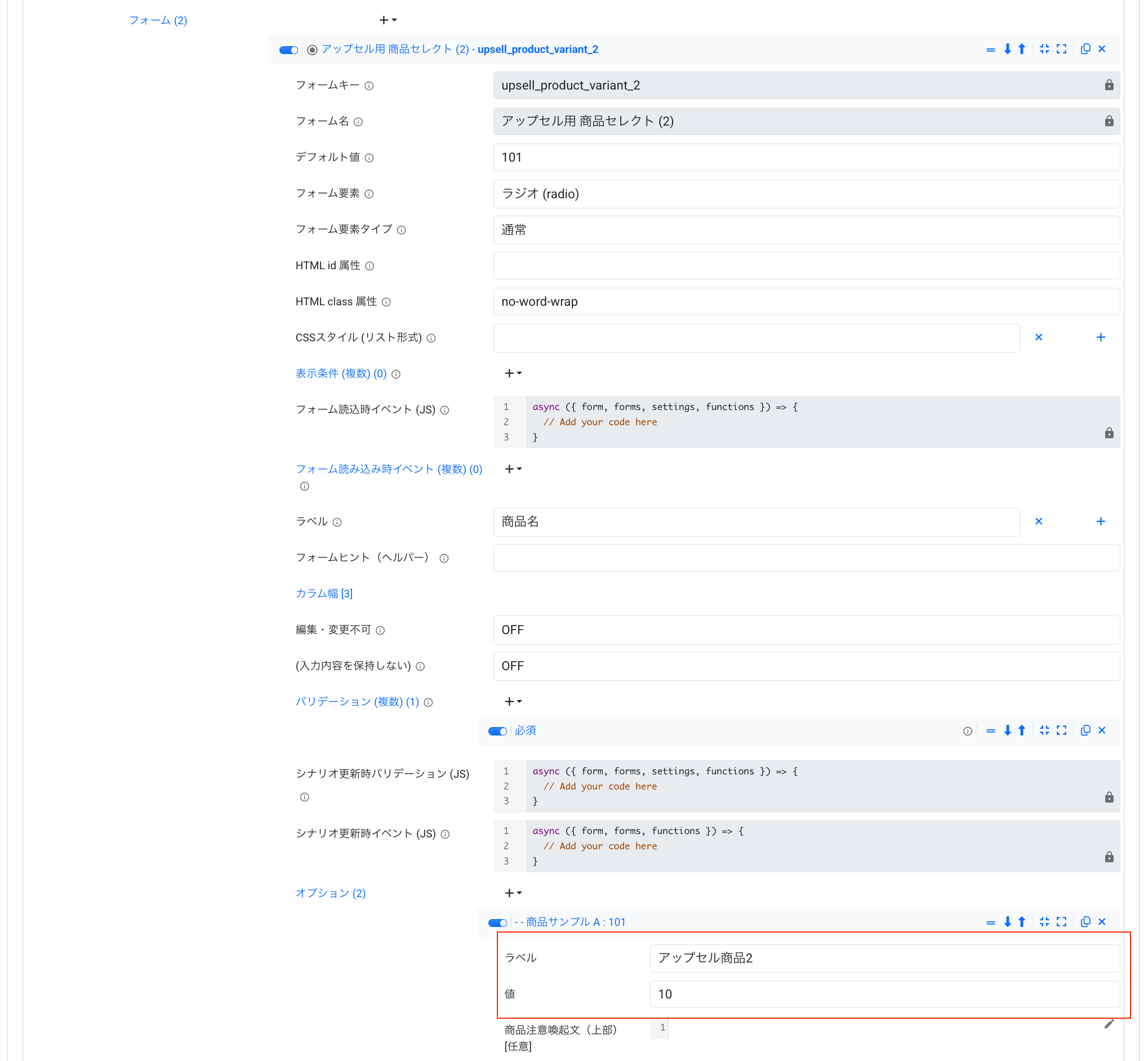This screenshot has width=1148, height=1061.
Task: Move the upsell_product_variant_2 form down
Action: pos(1007,50)
